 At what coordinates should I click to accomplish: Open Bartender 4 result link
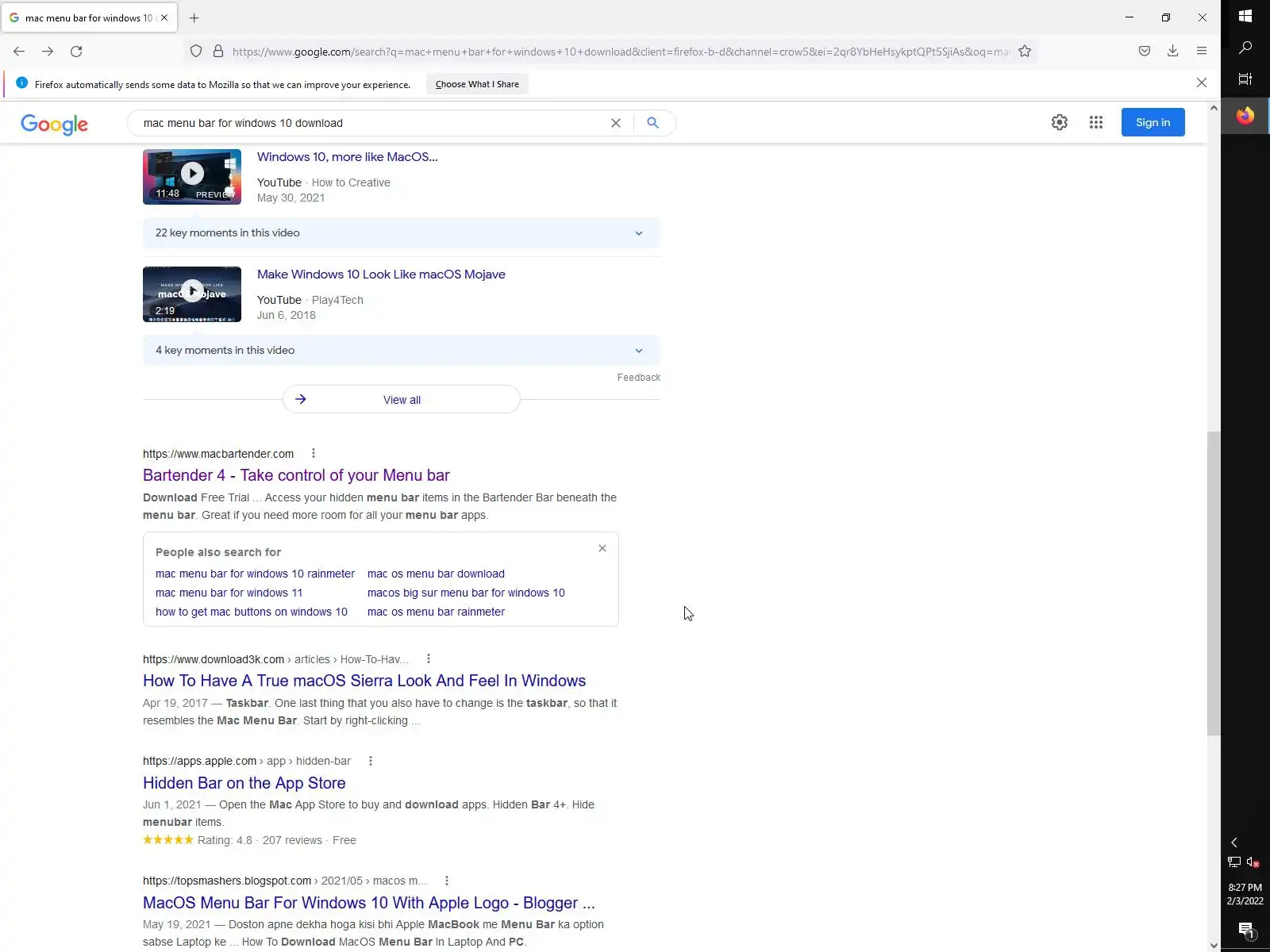pos(296,475)
